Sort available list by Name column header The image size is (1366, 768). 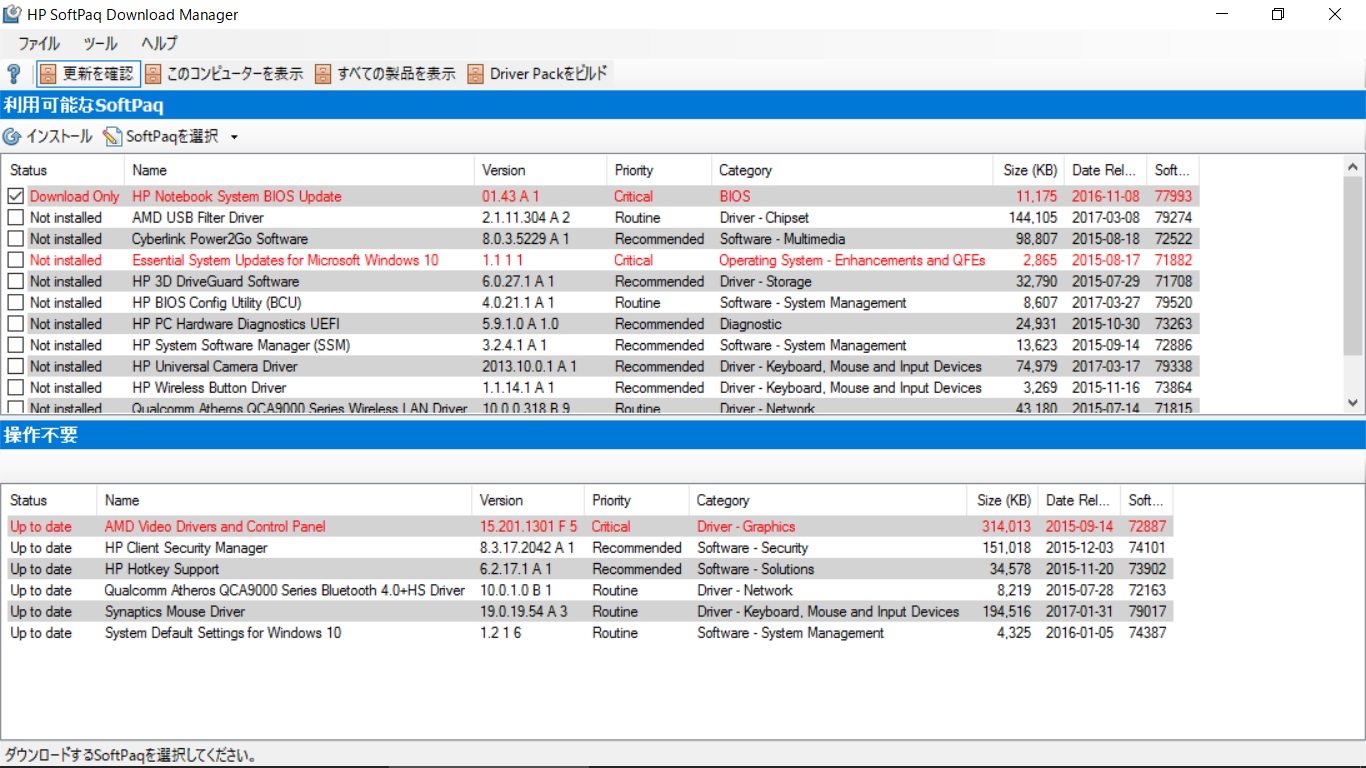pos(299,170)
